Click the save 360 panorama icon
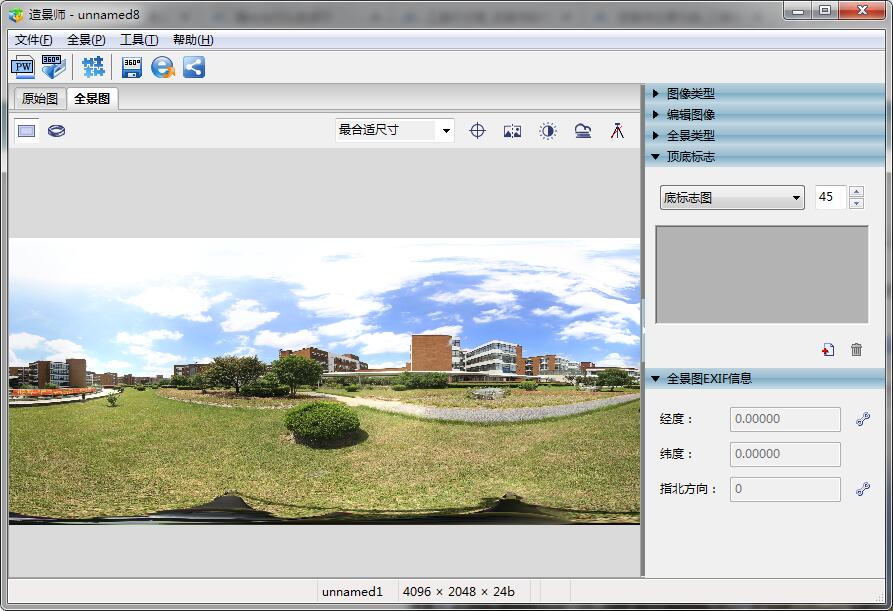Screen dimensions: 893x611 pyautogui.click(x=132, y=67)
